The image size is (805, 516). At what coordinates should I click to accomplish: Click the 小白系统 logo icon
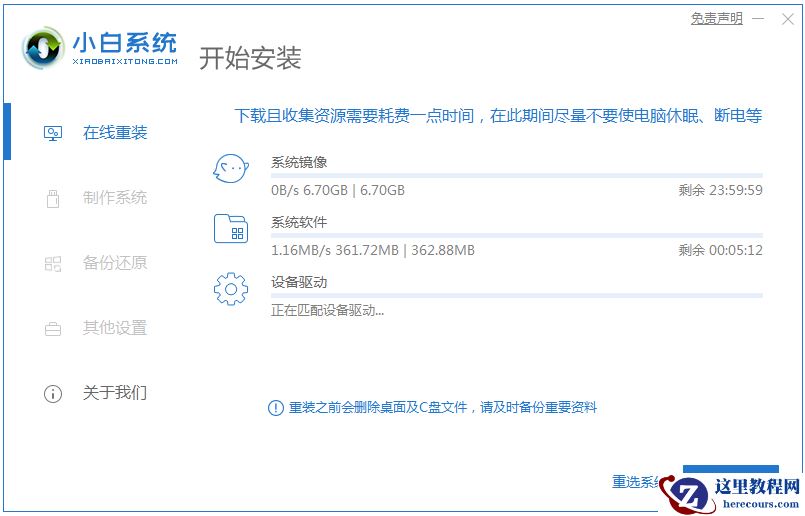tap(43, 48)
